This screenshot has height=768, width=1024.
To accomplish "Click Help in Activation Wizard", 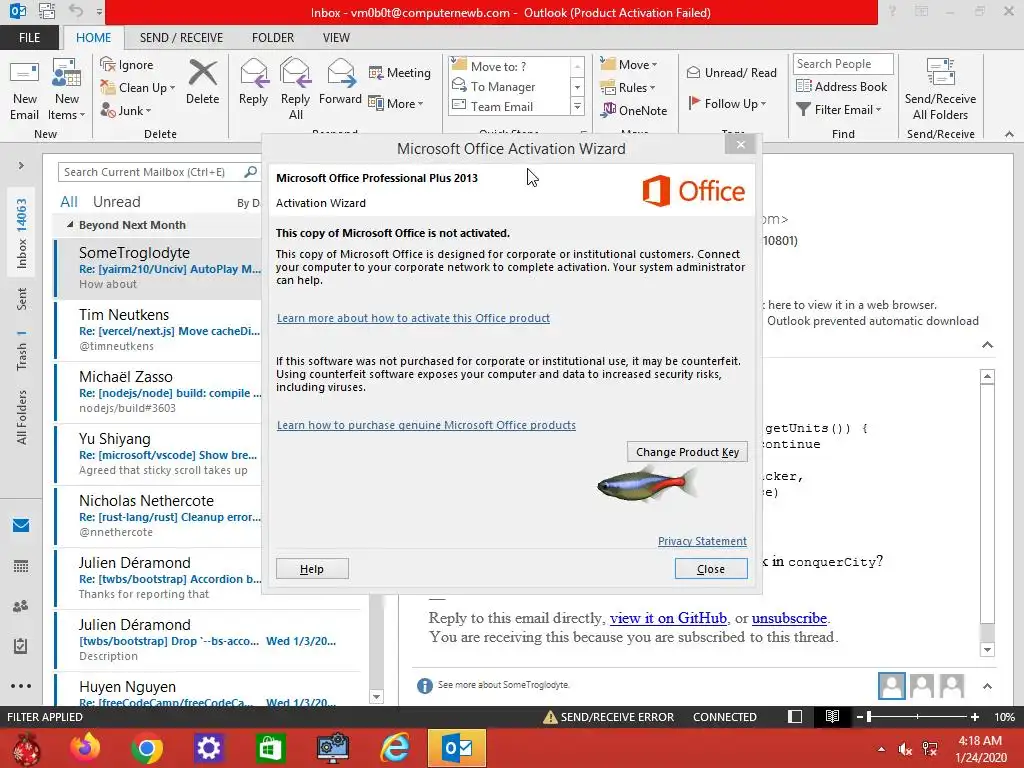I will [x=312, y=569].
